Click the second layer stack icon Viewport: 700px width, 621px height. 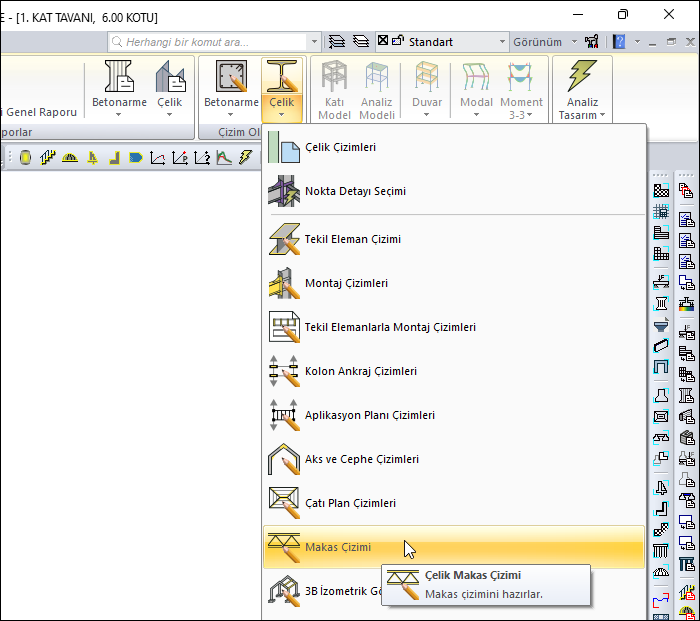point(361,42)
